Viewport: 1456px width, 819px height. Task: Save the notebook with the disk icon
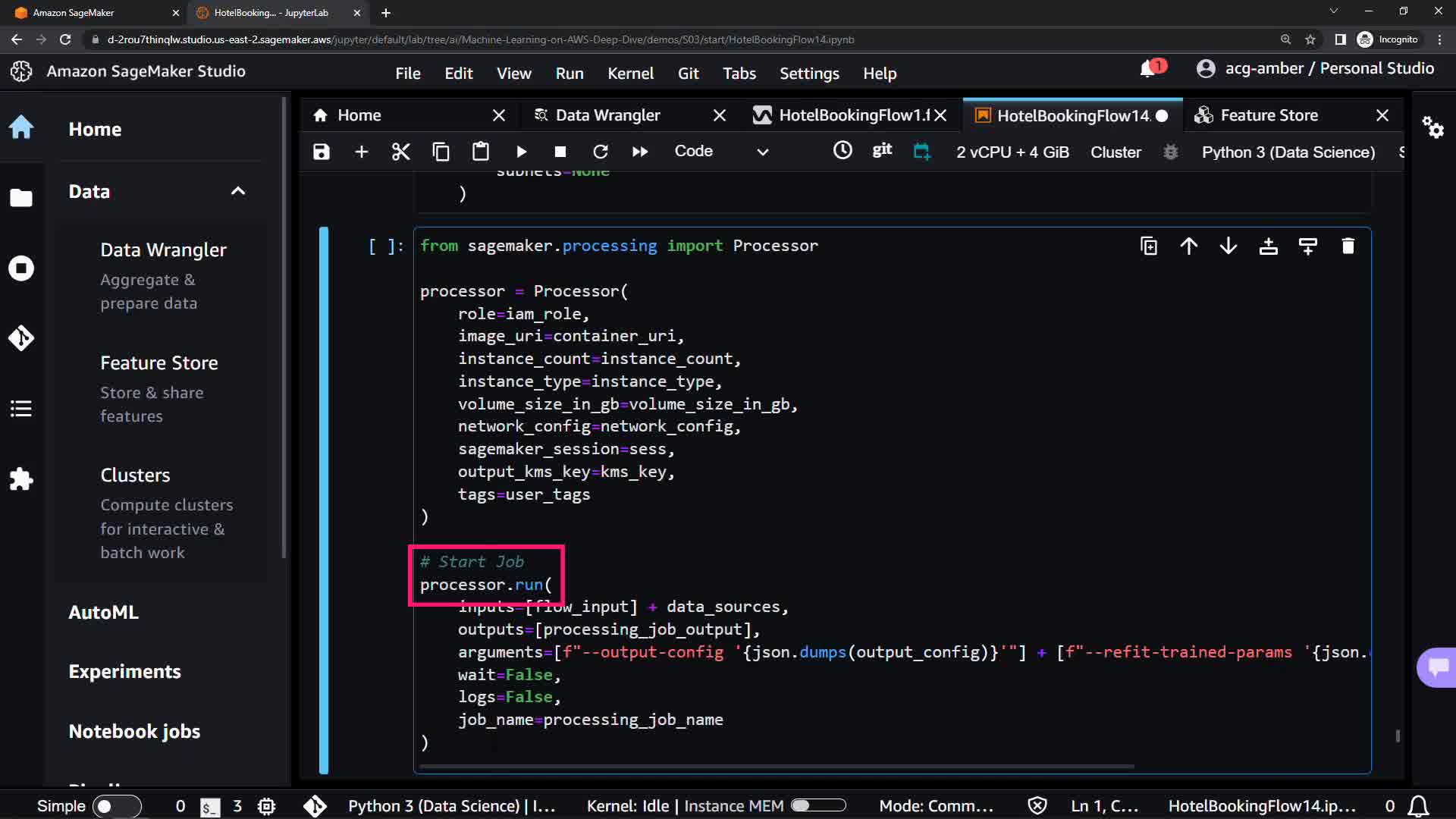point(322,152)
